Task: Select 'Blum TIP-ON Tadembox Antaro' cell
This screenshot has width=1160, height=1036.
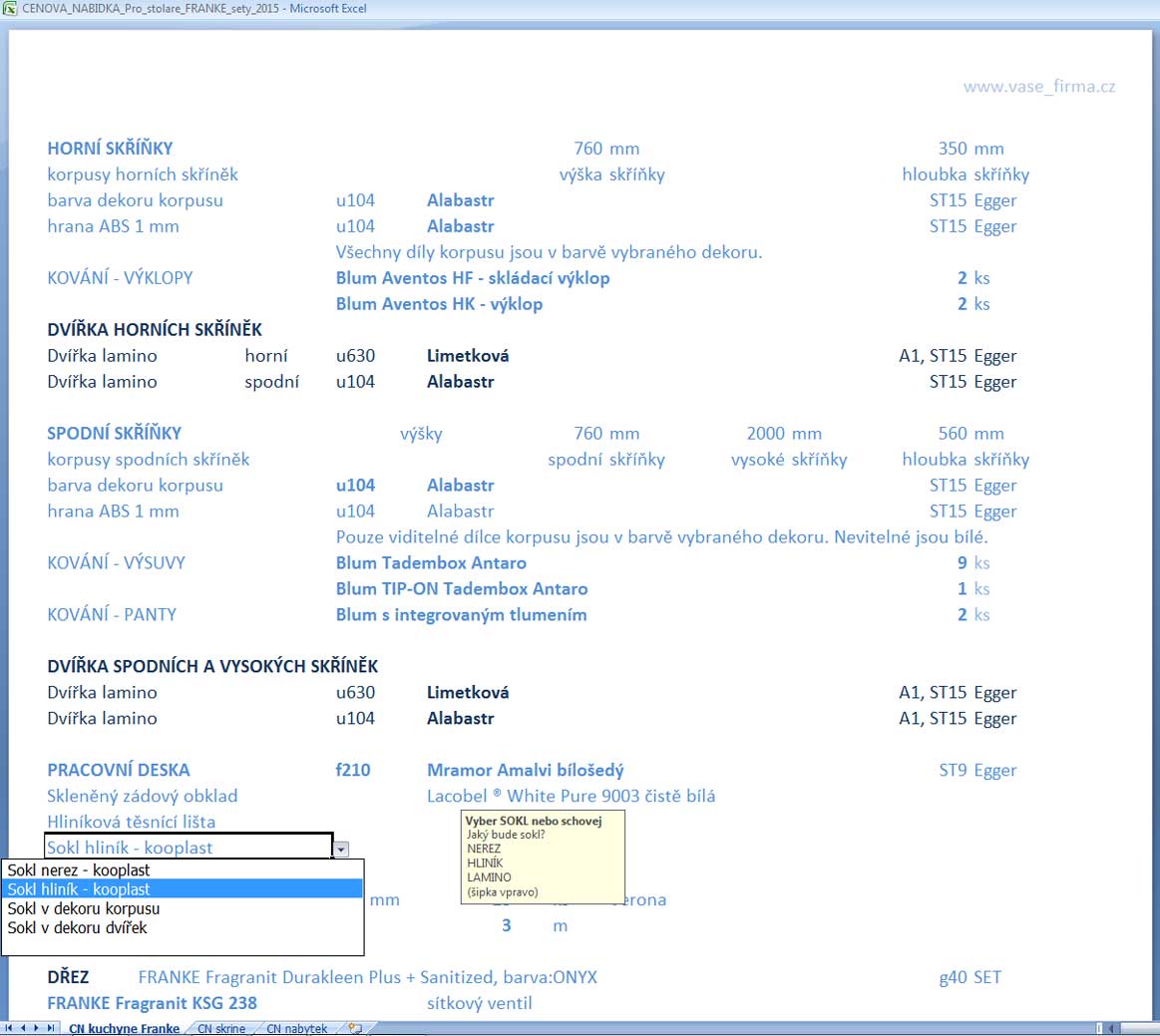Action: 462,588
